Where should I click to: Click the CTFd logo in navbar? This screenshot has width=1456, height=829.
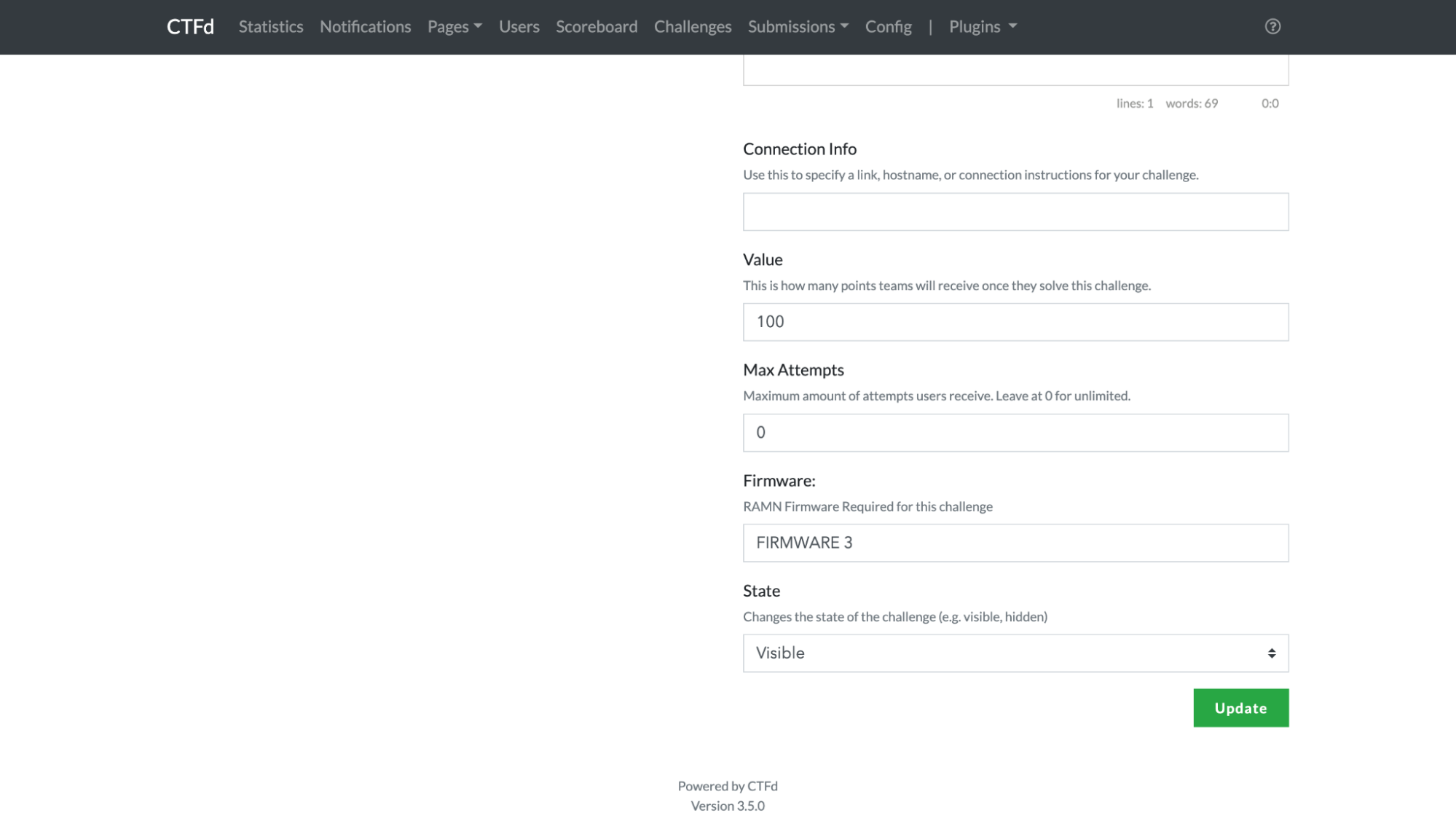[190, 27]
